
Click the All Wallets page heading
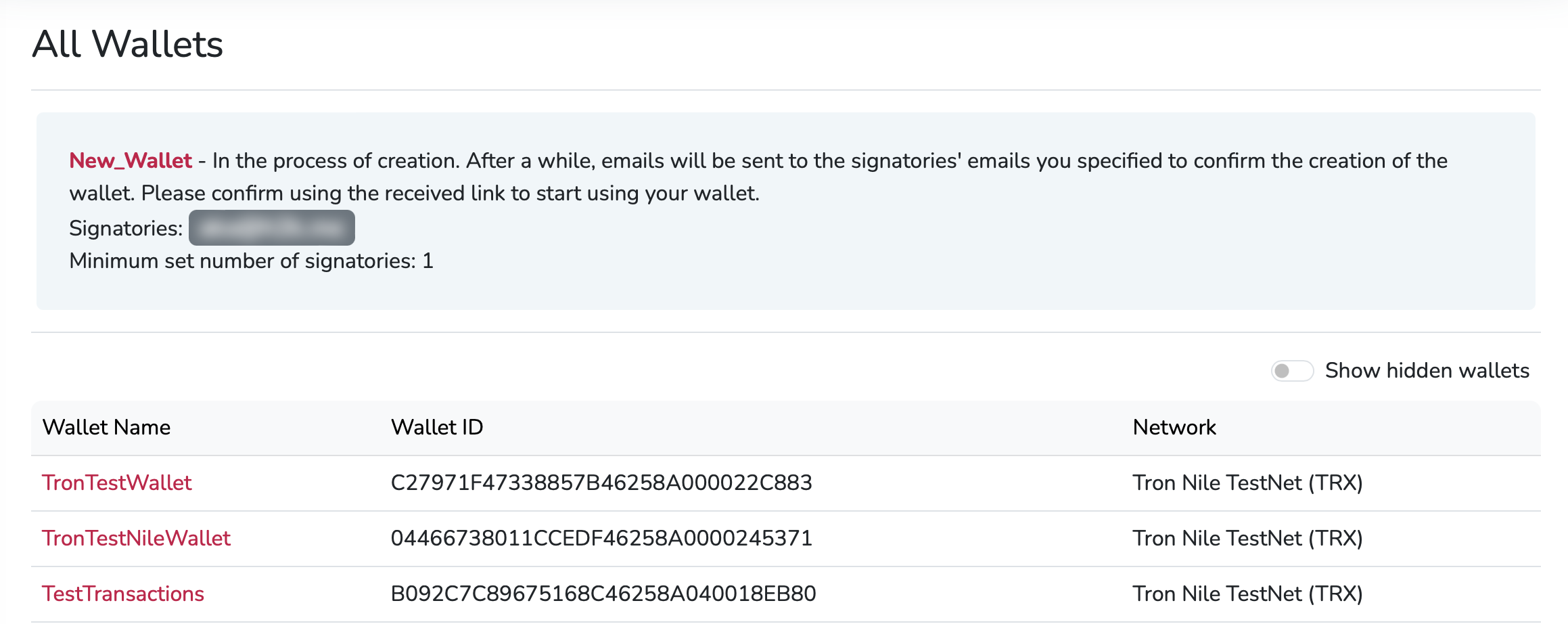pos(127,45)
